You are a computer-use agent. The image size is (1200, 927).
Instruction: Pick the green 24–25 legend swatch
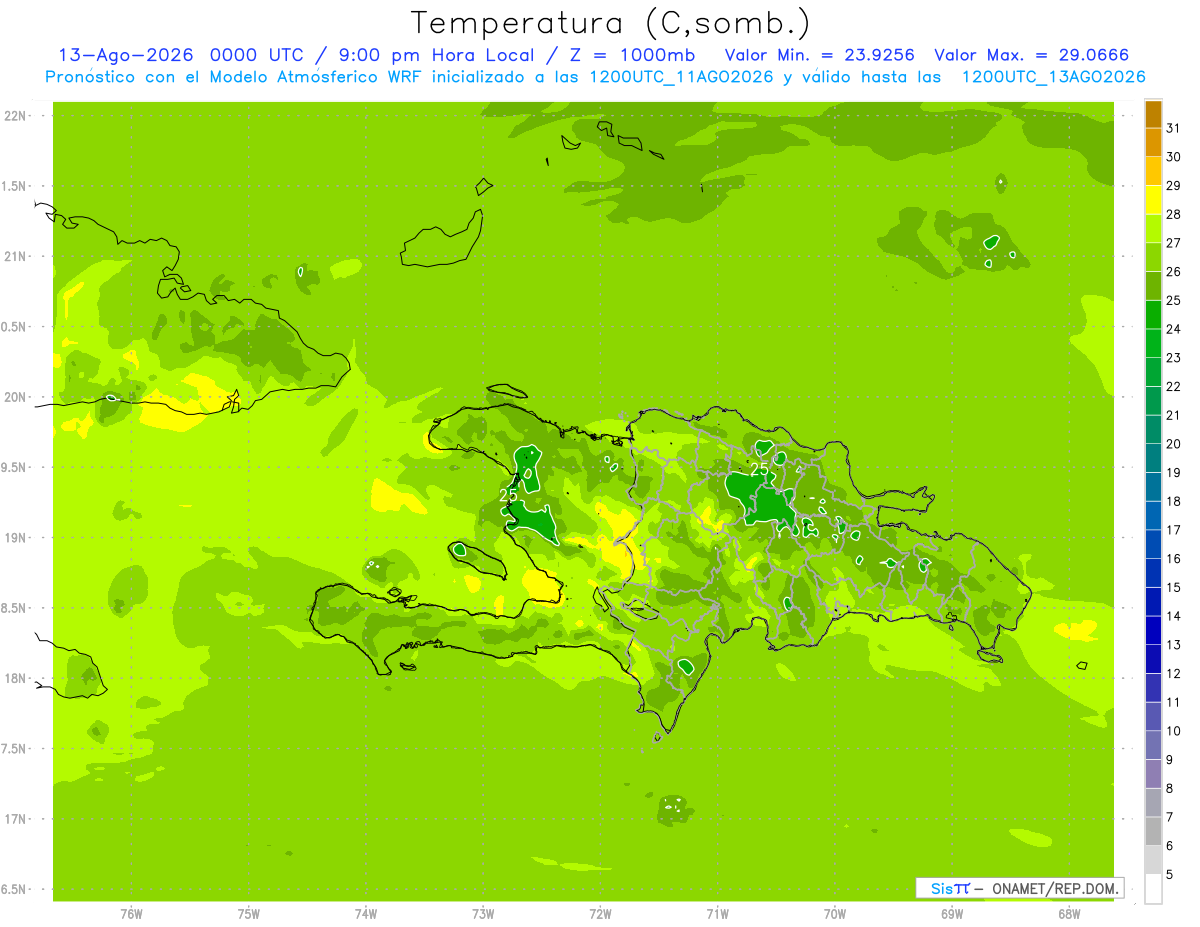coord(1153,315)
